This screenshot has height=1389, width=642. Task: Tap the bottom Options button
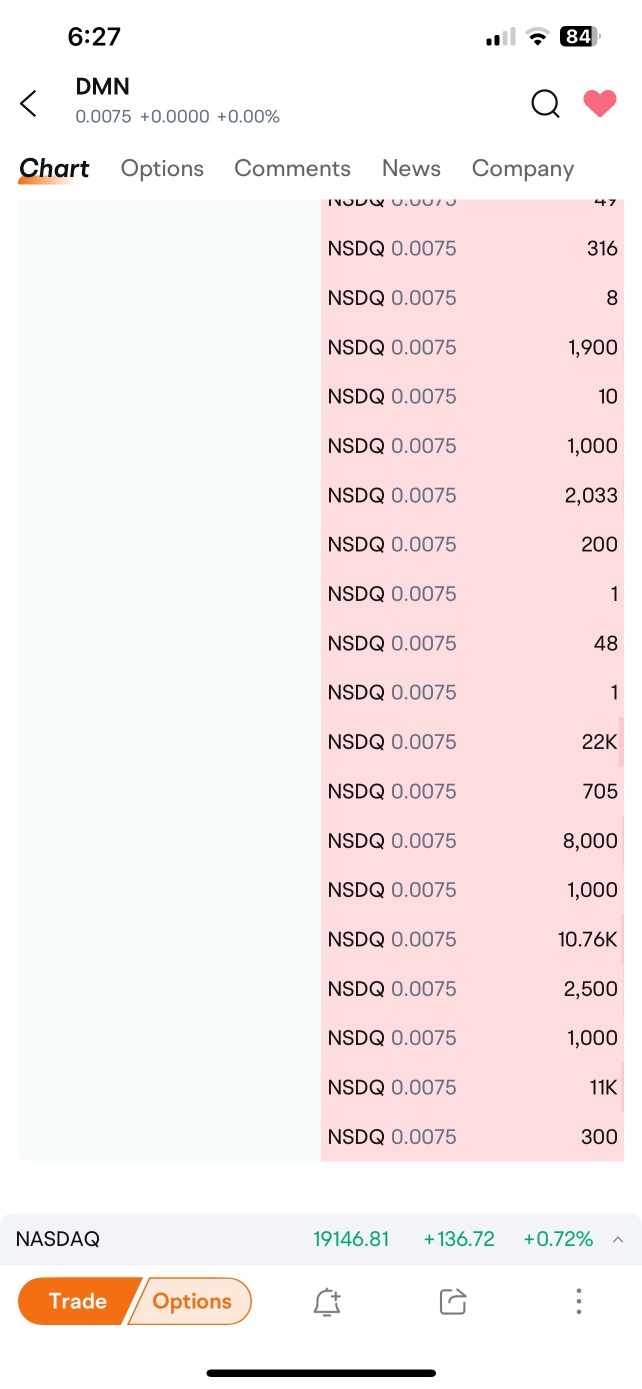192,1301
